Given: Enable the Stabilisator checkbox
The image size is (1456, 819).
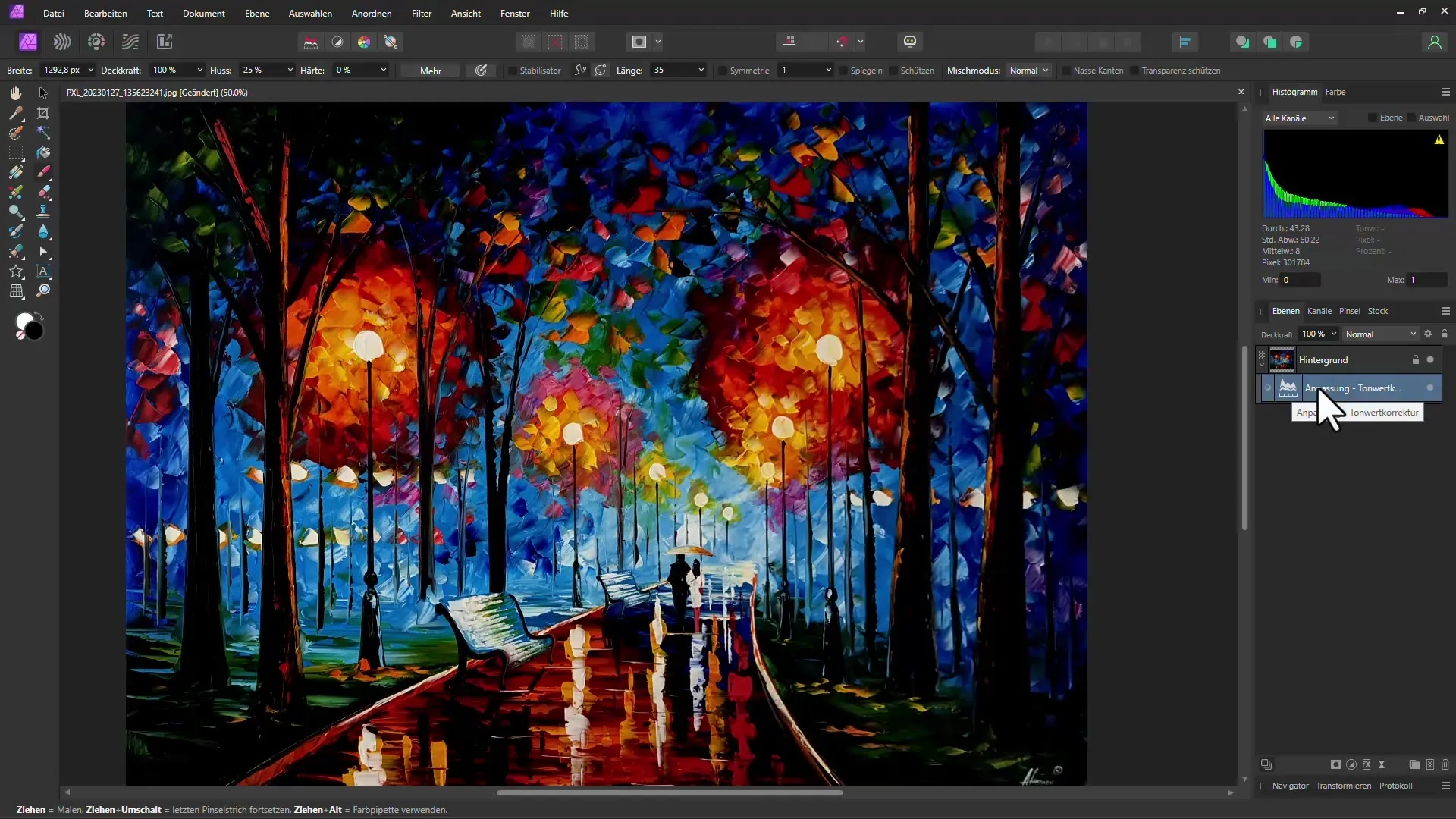Looking at the screenshot, I should pyautogui.click(x=513, y=71).
